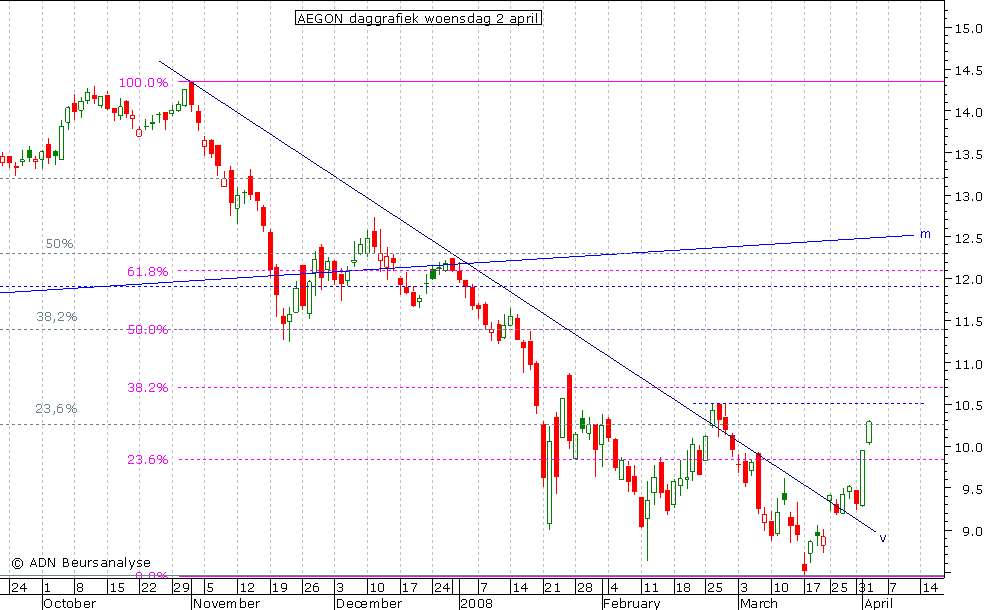
Task: Select the gray "50%" level label
Action: tap(60, 244)
